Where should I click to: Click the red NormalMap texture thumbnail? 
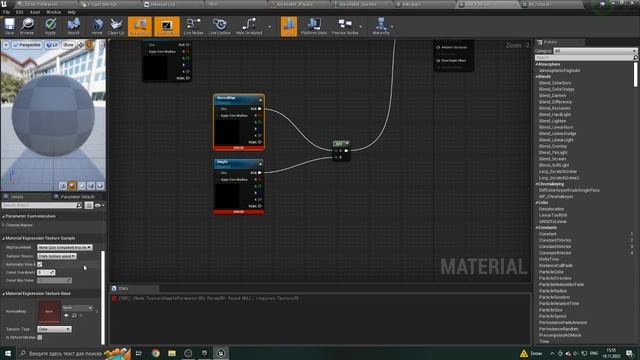point(49,311)
